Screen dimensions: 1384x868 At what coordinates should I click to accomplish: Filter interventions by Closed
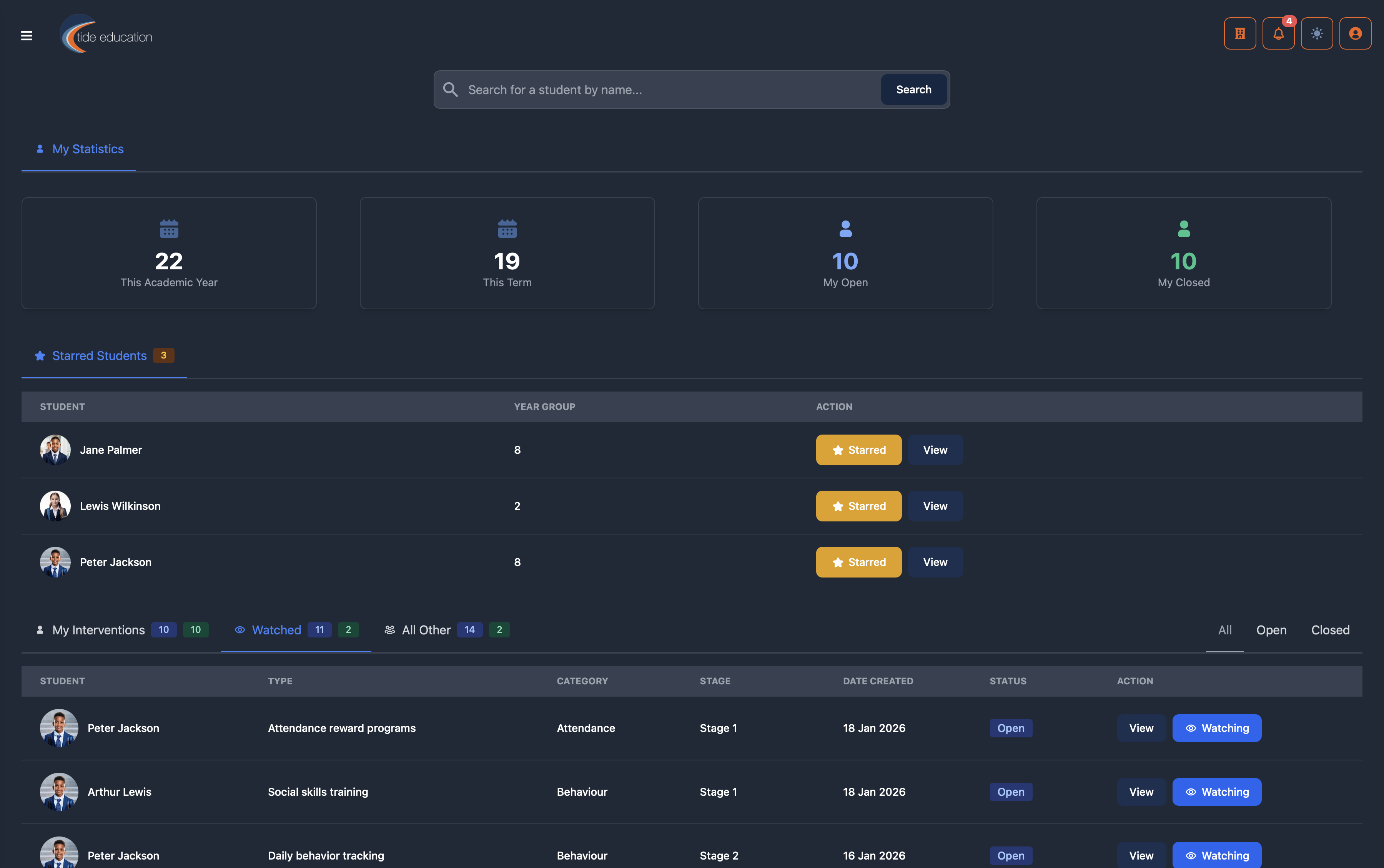pos(1330,630)
